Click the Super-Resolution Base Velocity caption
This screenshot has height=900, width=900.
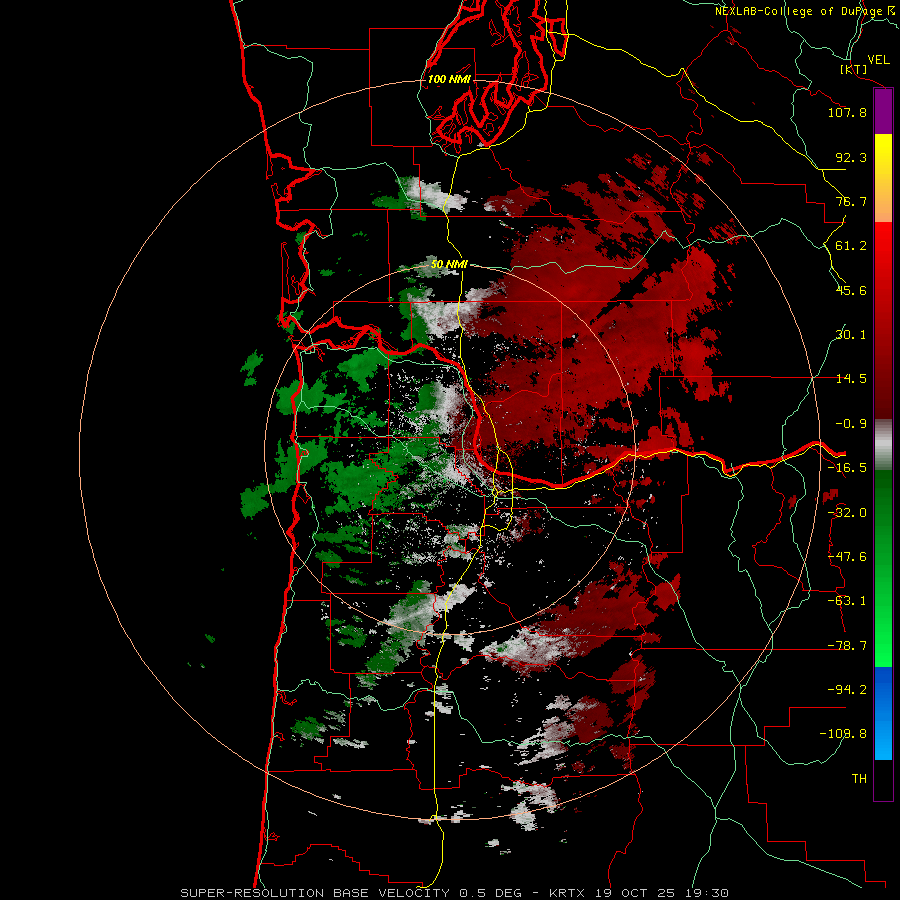click(x=455, y=893)
